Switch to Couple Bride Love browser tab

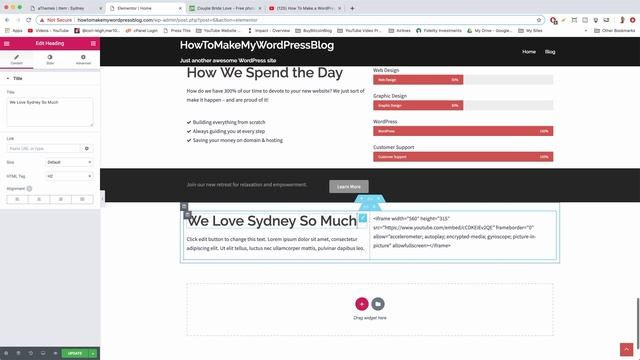point(225,8)
